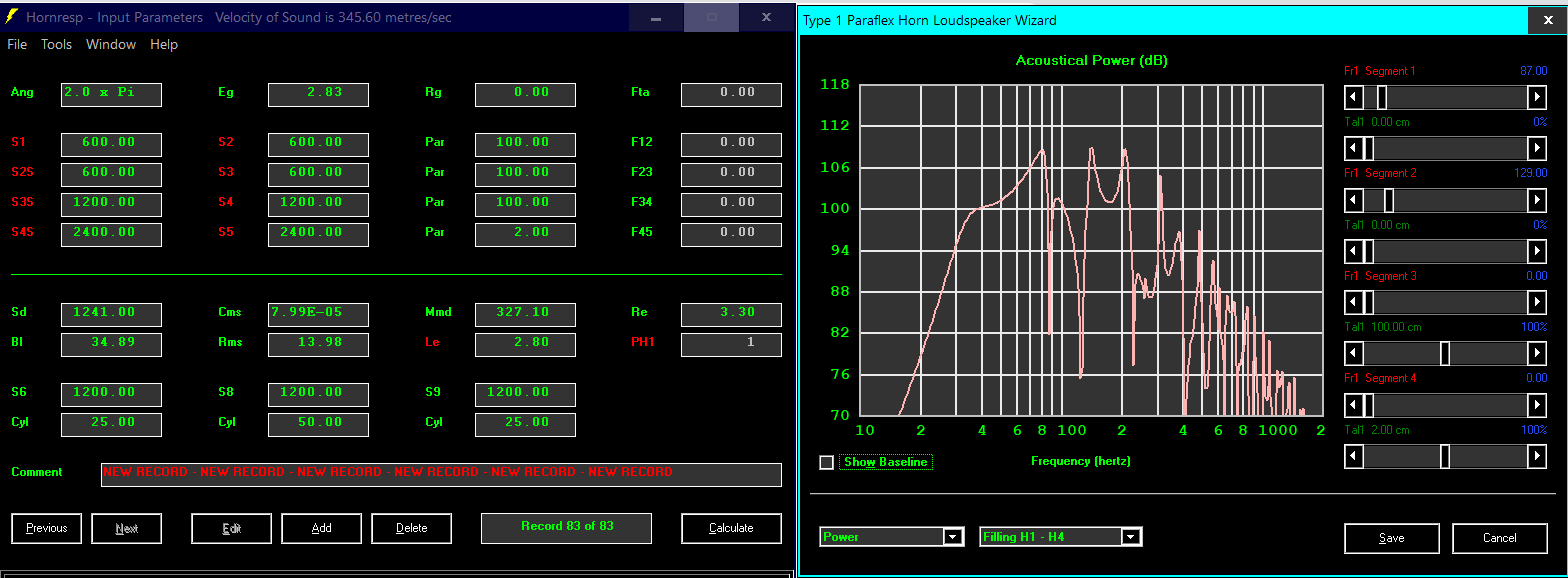1568x578 pixels.
Task: Click left arrow of Segment 1 Tal1 slider
Action: point(1354,148)
